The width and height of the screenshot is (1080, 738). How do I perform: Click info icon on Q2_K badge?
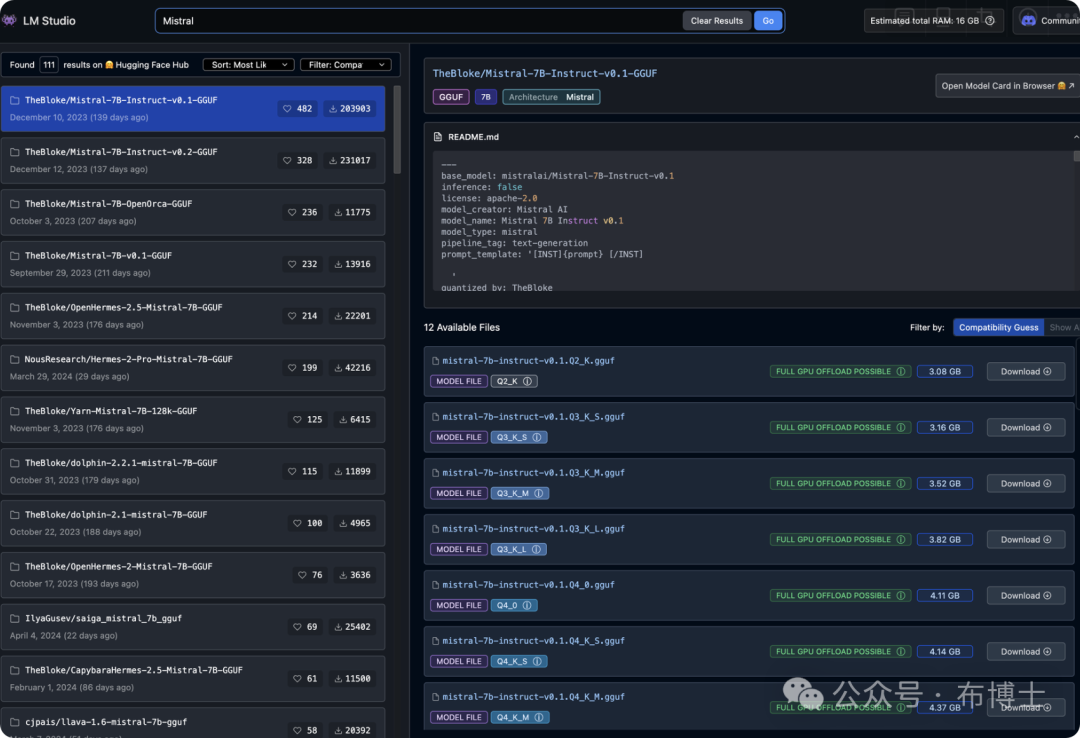(527, 381)
